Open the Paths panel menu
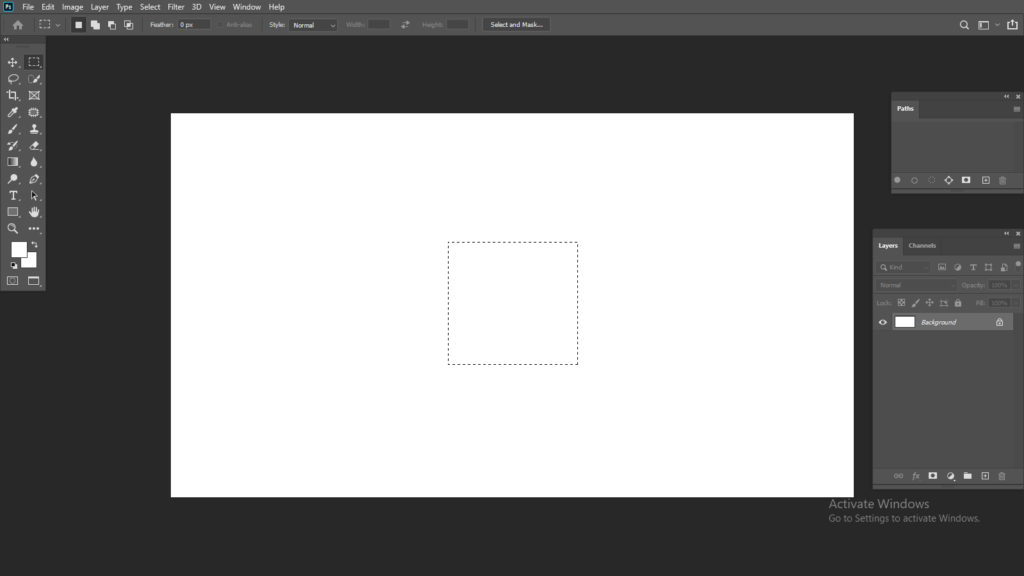The image size is (1024, 576). [x=1016, y=109]
